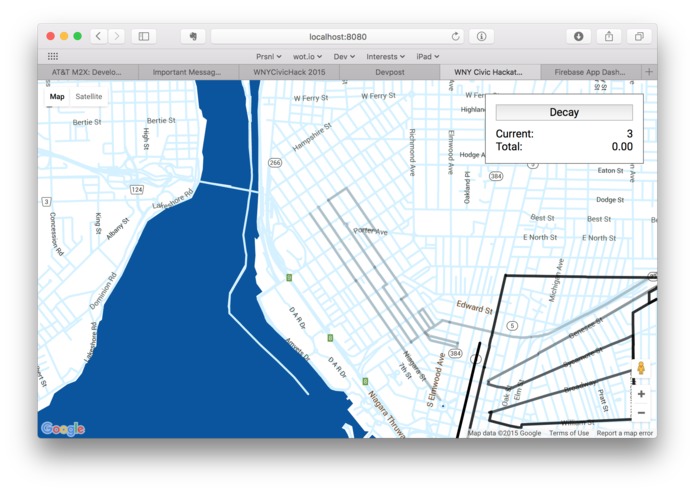The height and width of the screenshot is (494, 695).
Task: Switch map to Satellite view
Action: click(89, 97)
